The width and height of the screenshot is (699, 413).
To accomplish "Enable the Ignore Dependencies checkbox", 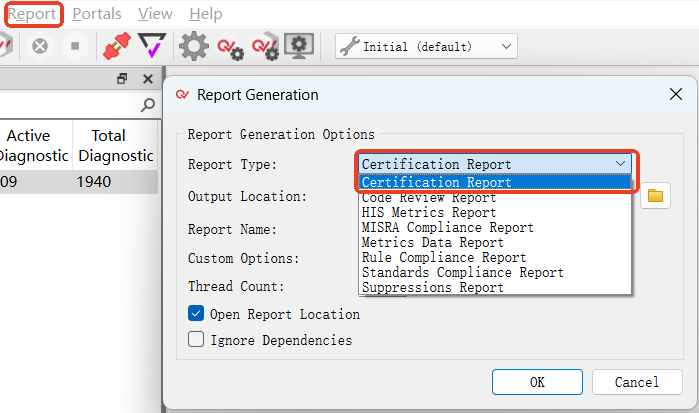I will click(x=196, y=339).
